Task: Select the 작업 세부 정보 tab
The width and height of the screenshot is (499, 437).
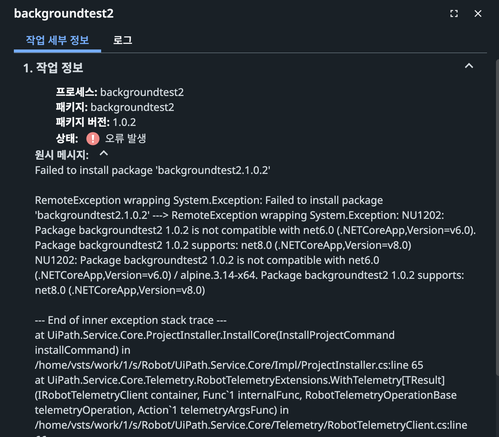Action: 57,40
